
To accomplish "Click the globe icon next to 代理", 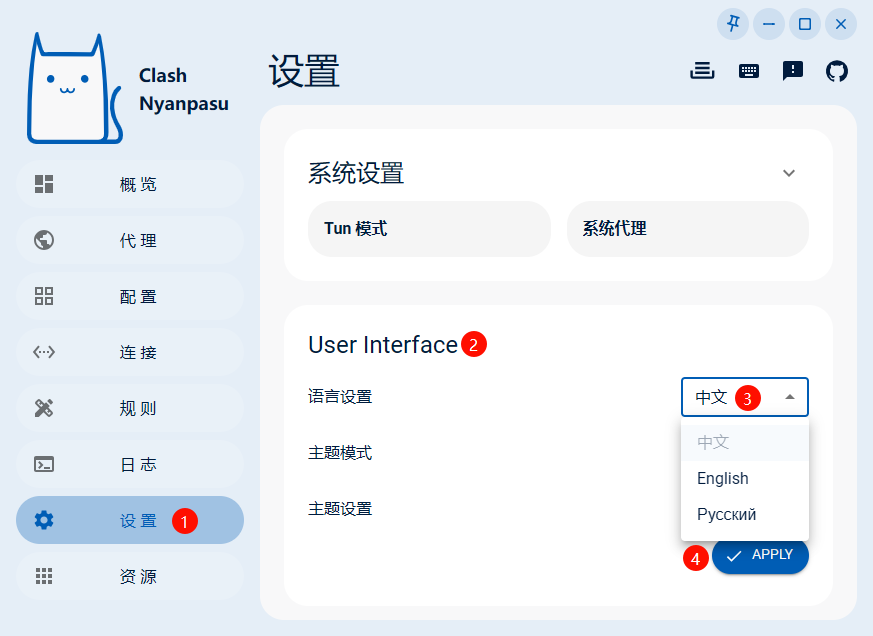I will tap(44, 240).
